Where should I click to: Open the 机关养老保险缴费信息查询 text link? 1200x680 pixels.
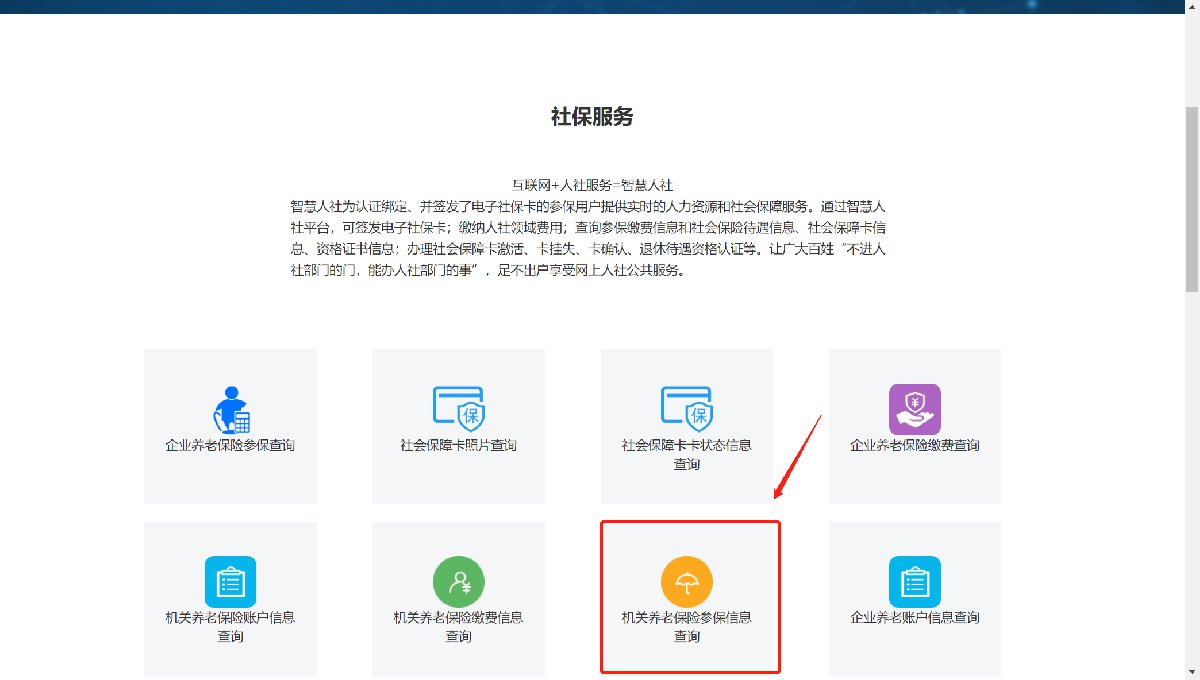pyautogui.click(x=458, y=627)
